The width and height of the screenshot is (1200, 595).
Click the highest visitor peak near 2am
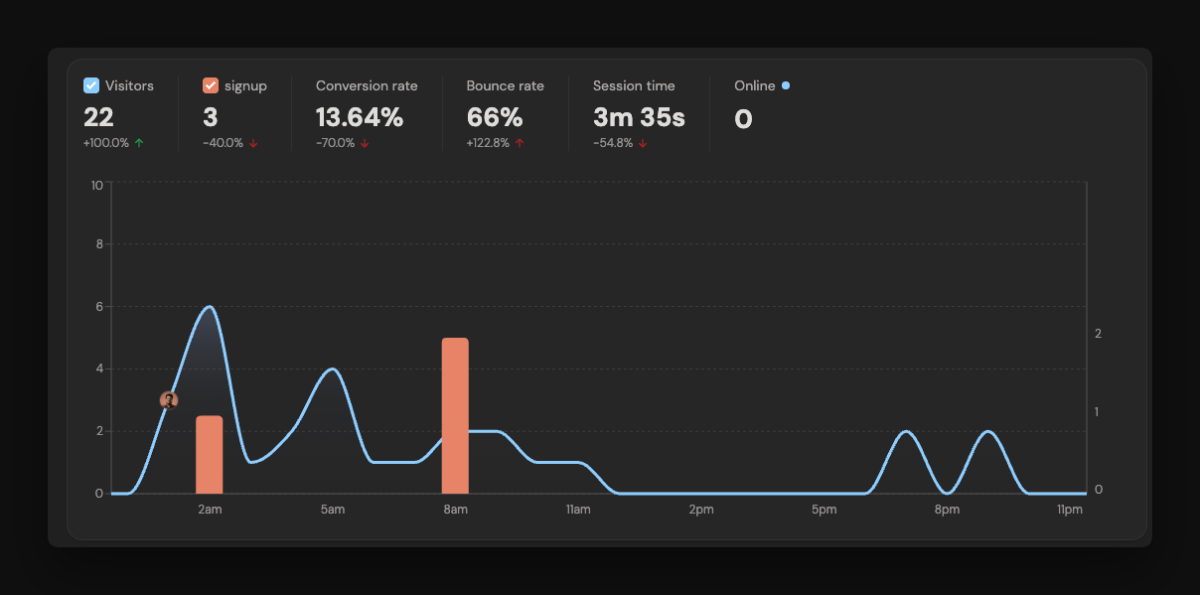tap(209, 307)
